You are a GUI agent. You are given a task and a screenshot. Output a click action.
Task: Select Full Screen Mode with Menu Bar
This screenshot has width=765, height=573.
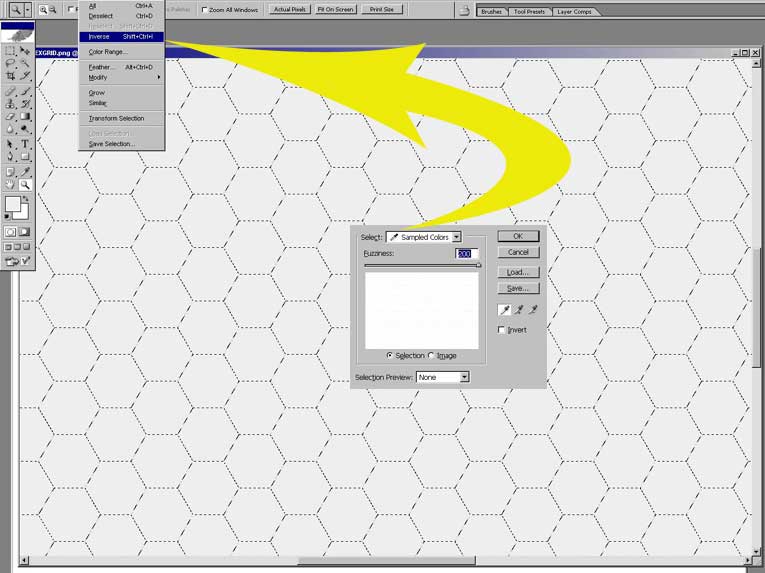[x=18, y=247]
